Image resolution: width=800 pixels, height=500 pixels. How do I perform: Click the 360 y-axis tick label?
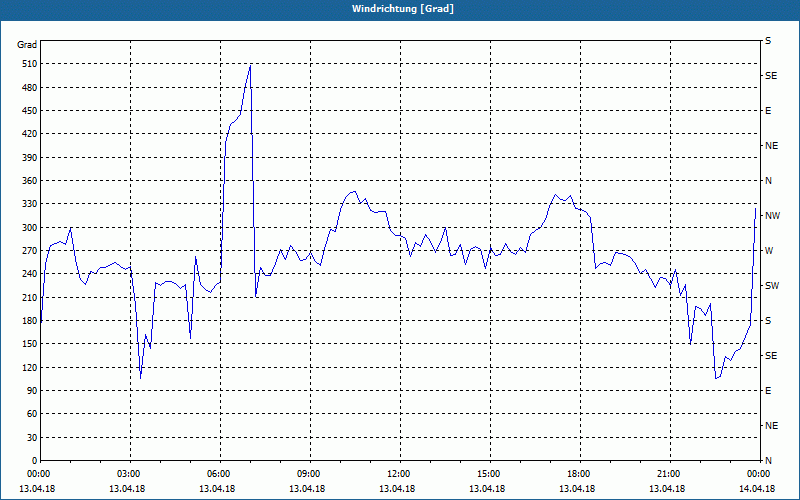30,181
